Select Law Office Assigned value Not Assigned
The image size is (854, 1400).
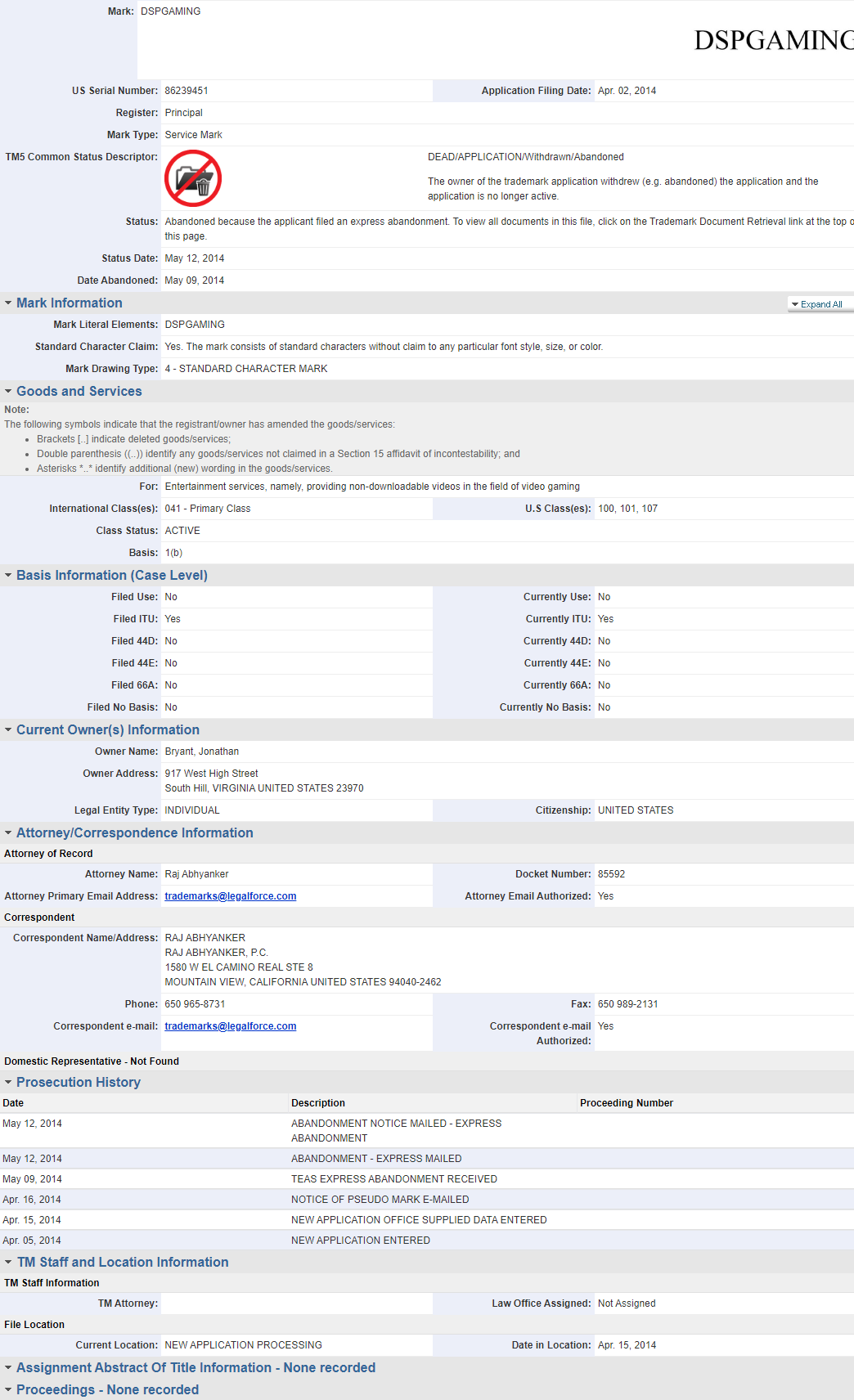pos(627,1304)
